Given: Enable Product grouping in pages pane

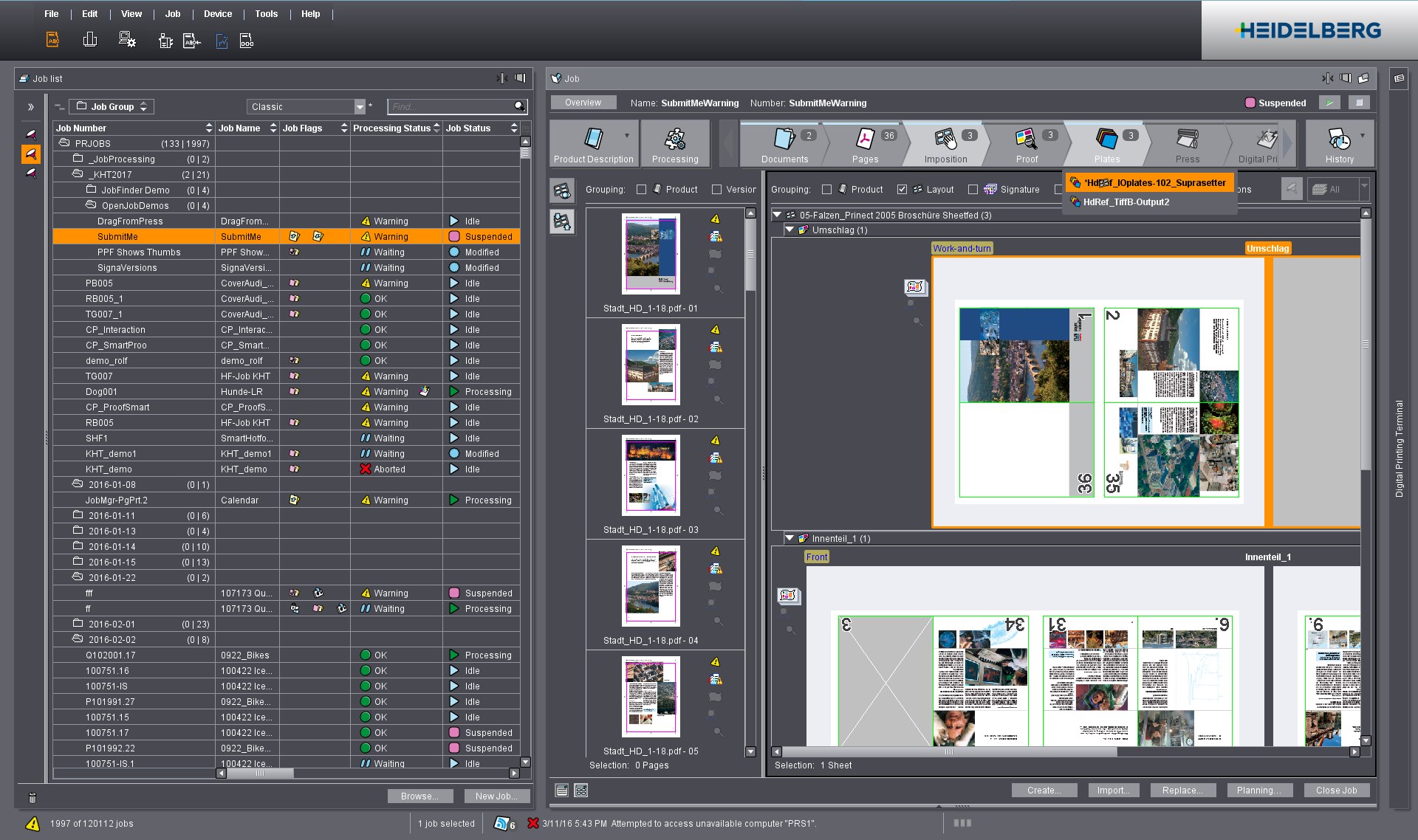Looking at the screenshot, I should (641, 190).
